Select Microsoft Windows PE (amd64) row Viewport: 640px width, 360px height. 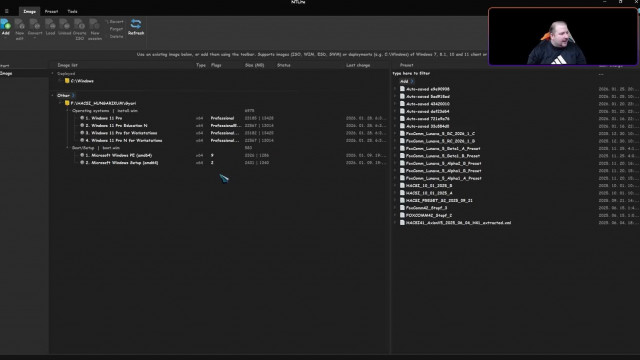(119, 155)
